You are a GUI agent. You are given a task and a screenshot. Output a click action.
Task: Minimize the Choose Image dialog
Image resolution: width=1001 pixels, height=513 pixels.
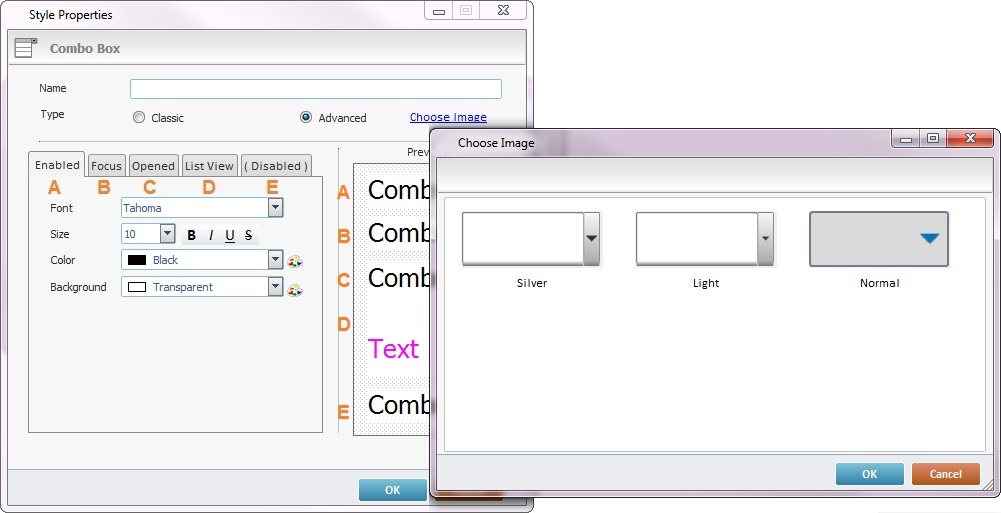tap(906, 138)
